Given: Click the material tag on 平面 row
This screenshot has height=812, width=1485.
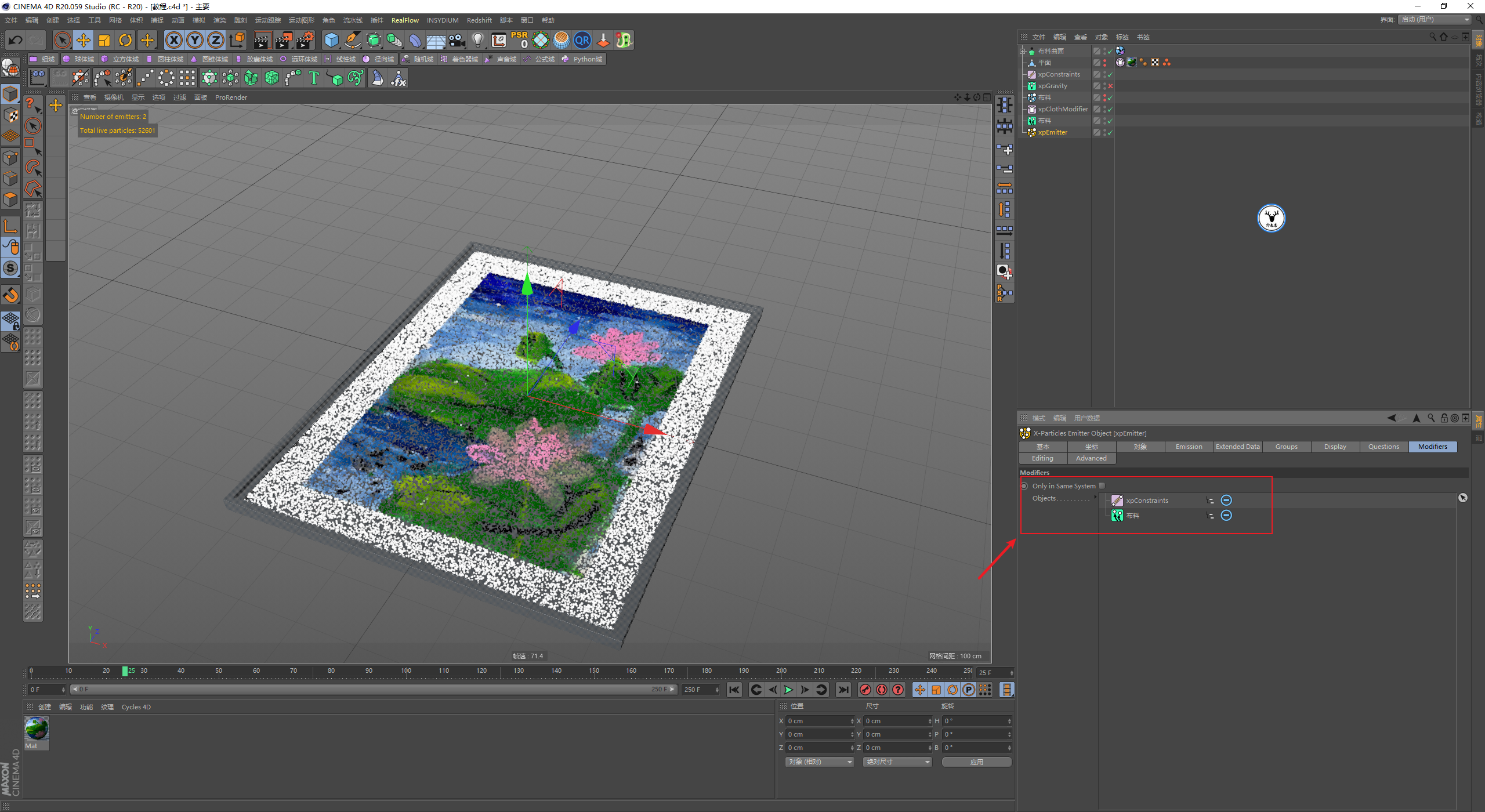Looking at the screenshot, I should tap(1131, 63).
